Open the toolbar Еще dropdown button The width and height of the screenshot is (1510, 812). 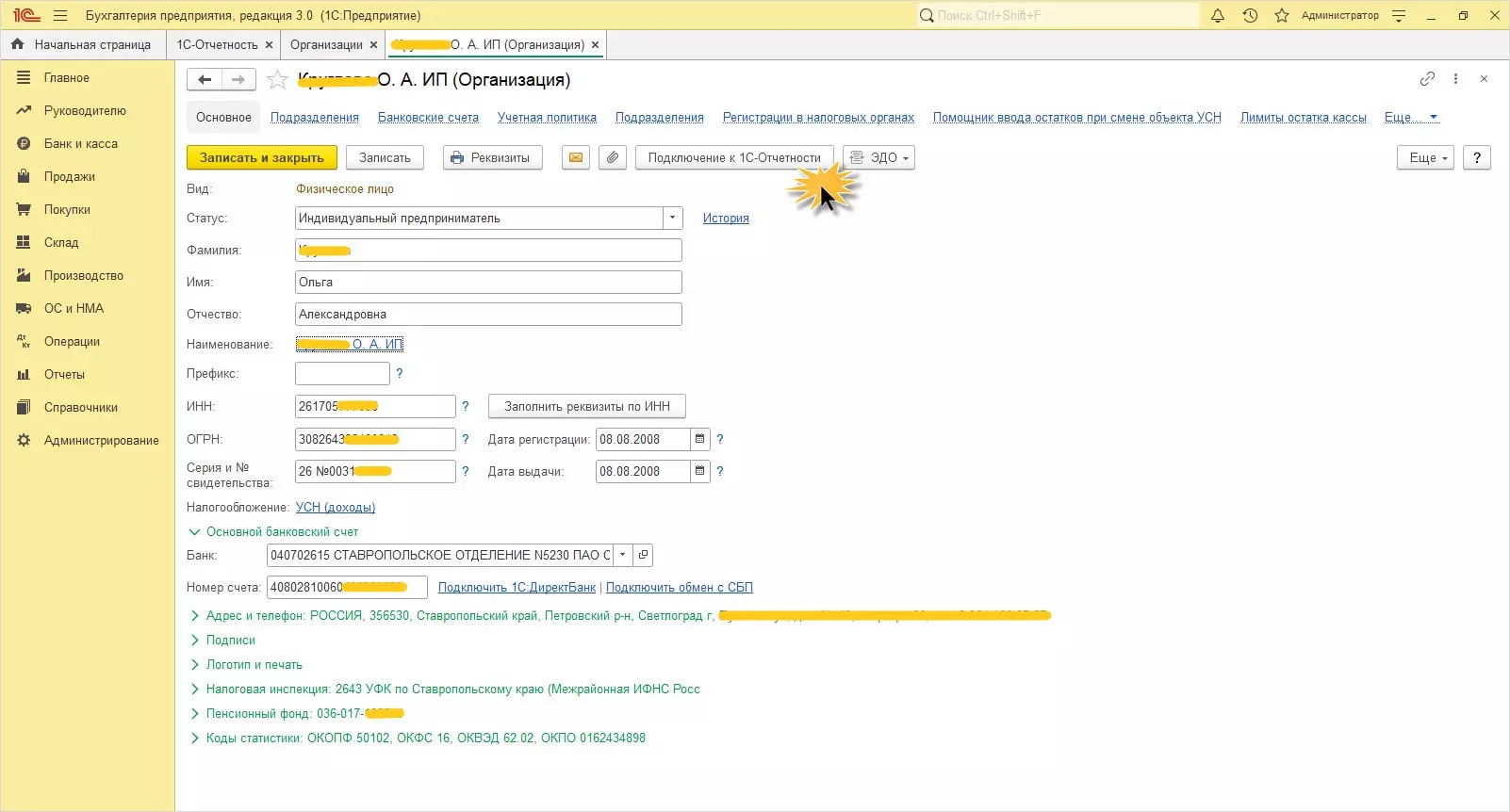(x=1425, y=158)
